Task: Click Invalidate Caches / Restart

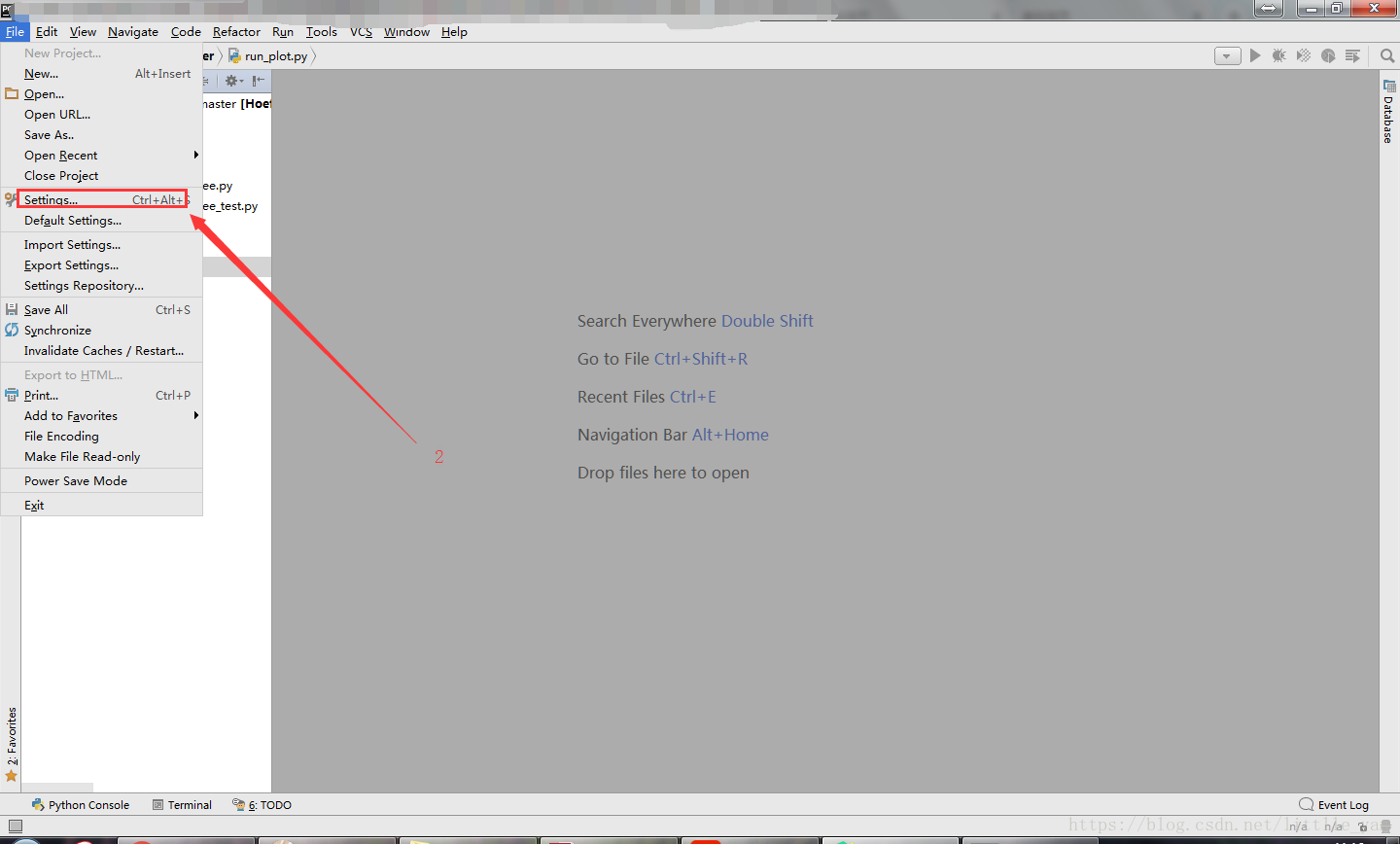Action: [106, 350]
